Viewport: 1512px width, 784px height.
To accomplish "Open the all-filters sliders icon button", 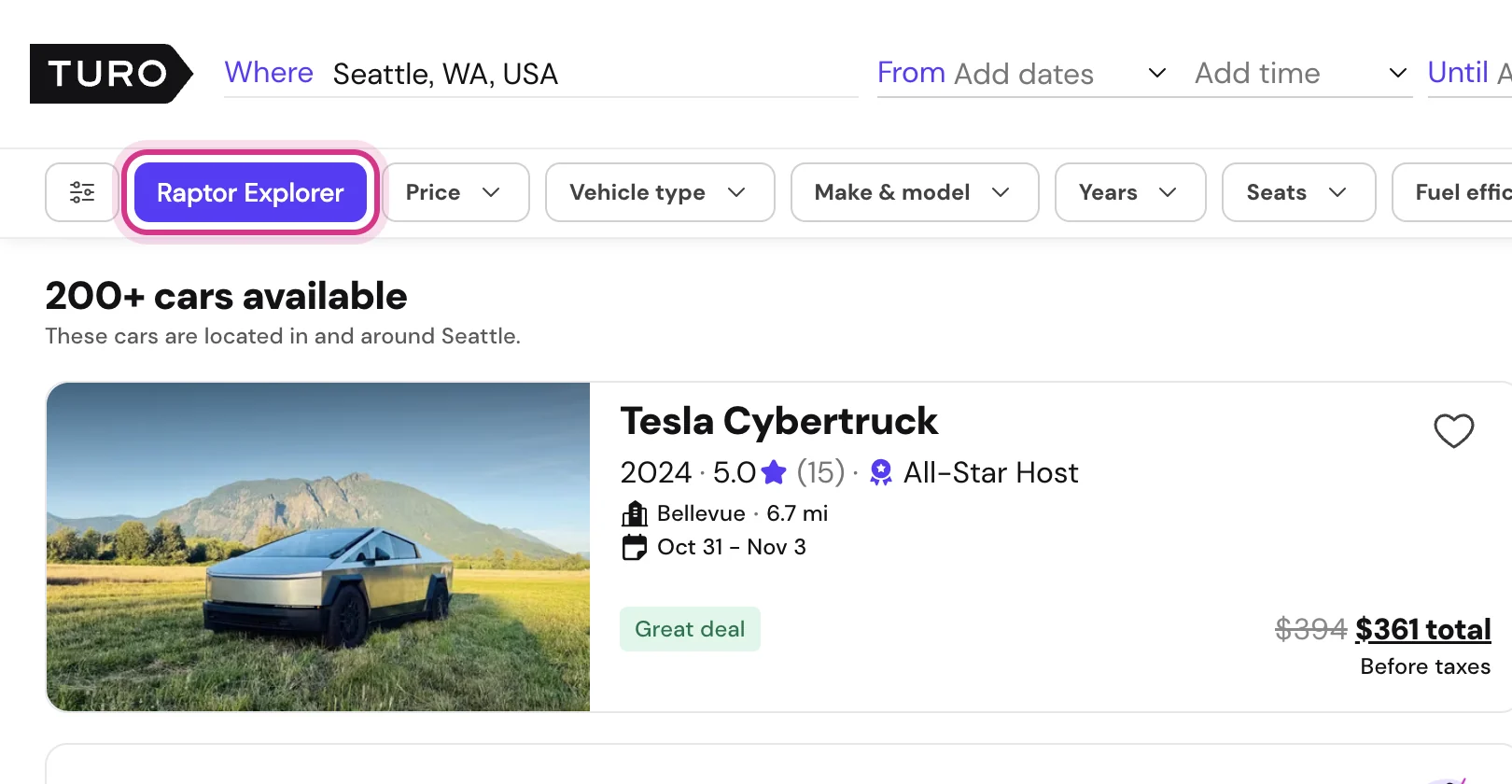I will pos(82,192).
